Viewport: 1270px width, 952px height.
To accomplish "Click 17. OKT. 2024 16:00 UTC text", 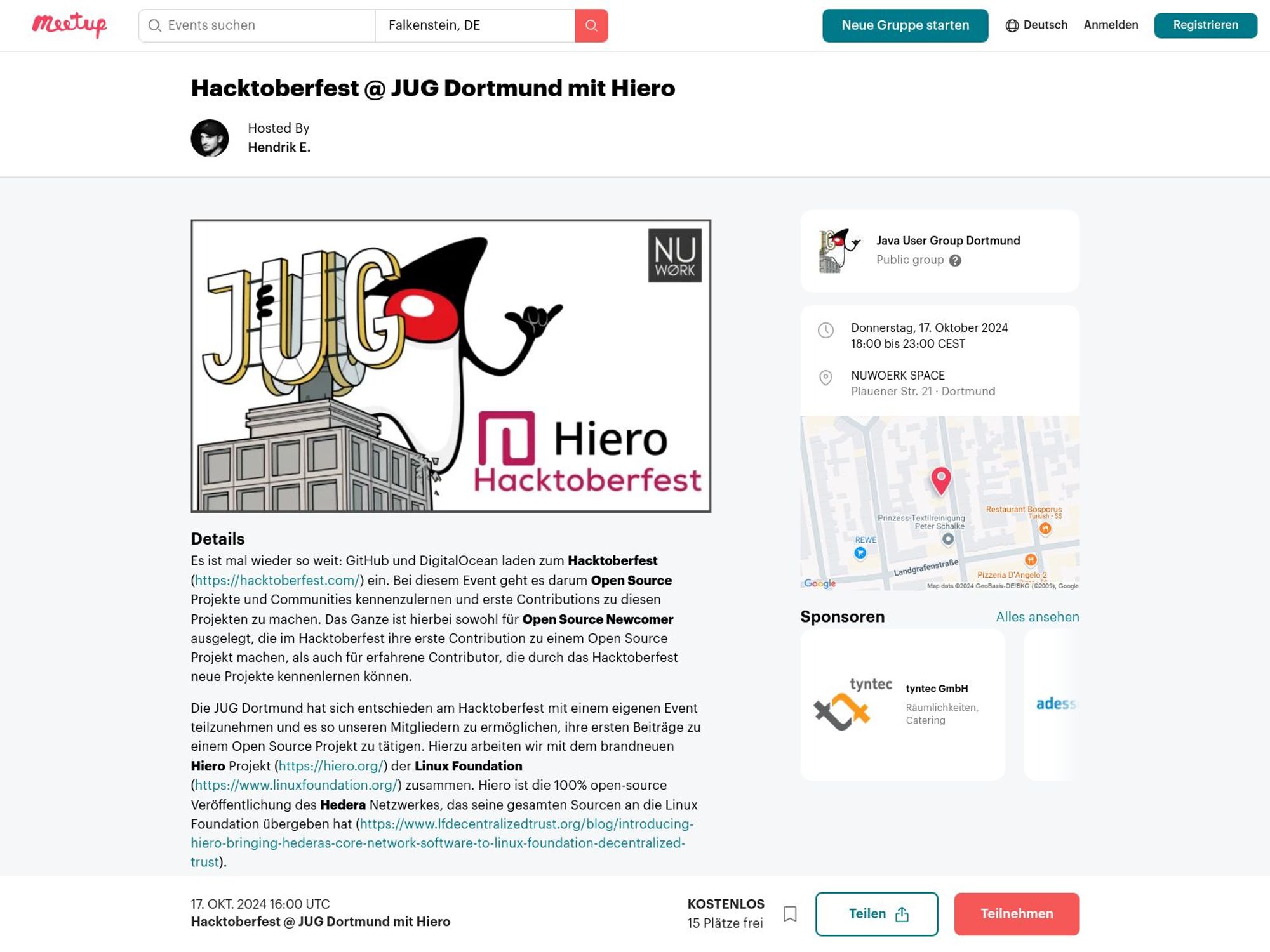I will [260, 904].
